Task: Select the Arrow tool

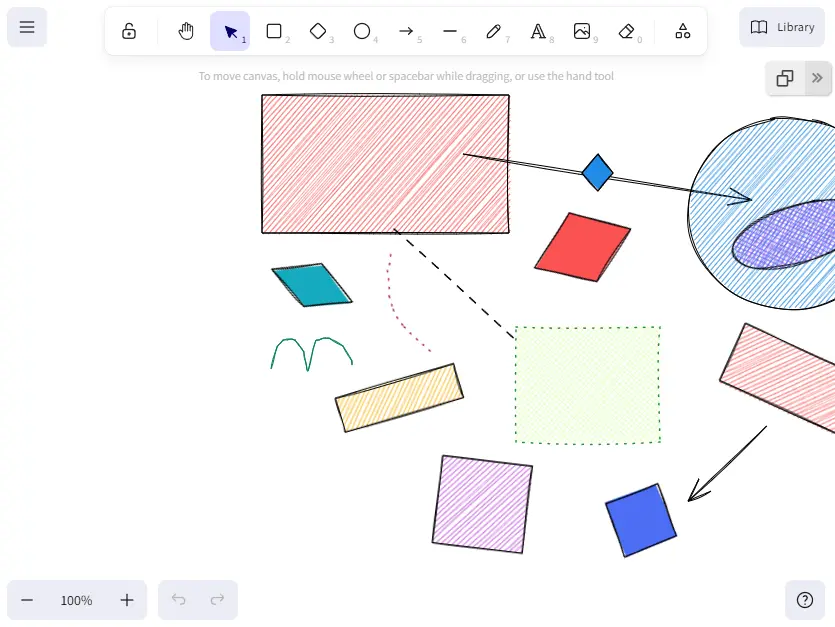Action: click(x=406, y=31)
